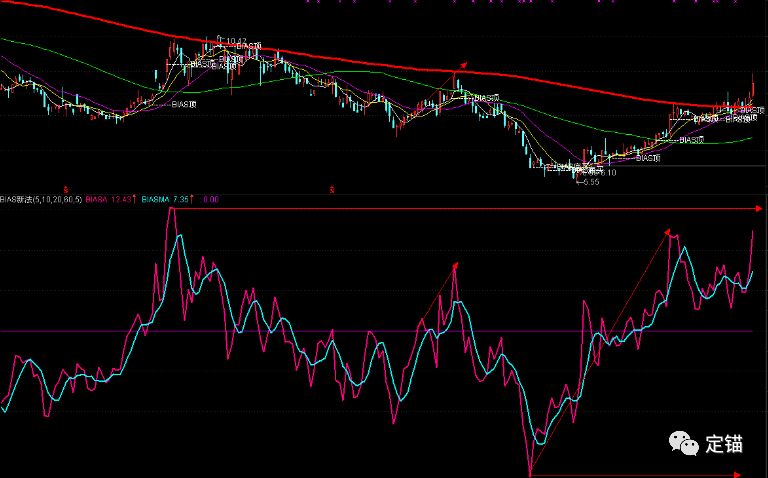This screenshot has width=768, height=478.
Task: Click the red arrowhead above the mid-chart candles
Action: 461,65
